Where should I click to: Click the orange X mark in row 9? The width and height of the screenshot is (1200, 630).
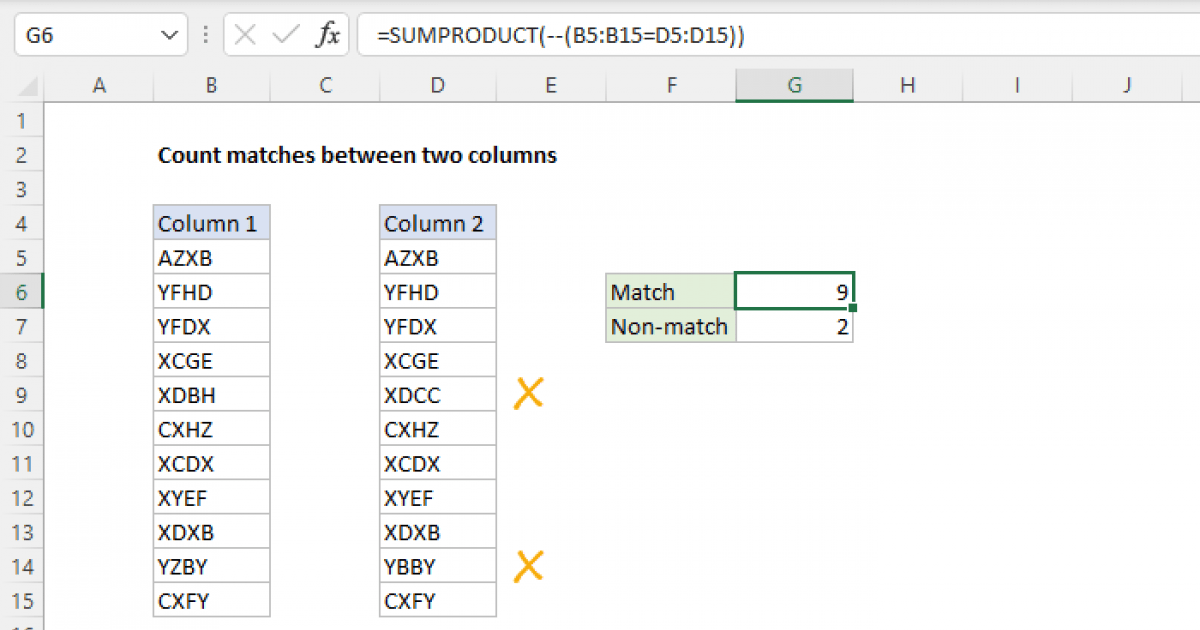coord(528,394)
